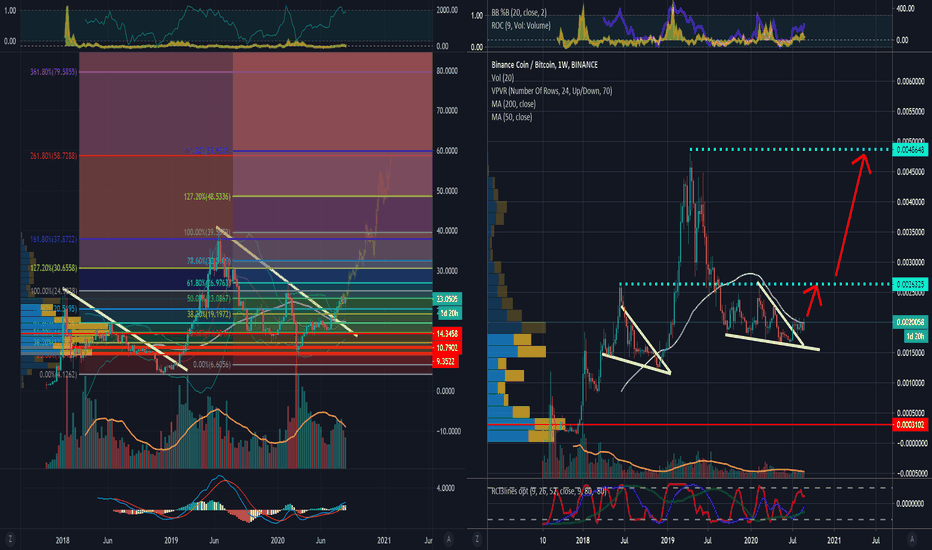
Task: Click the red 0.0003102 price label
Action: pyautogui.click(x=910, y=425)
